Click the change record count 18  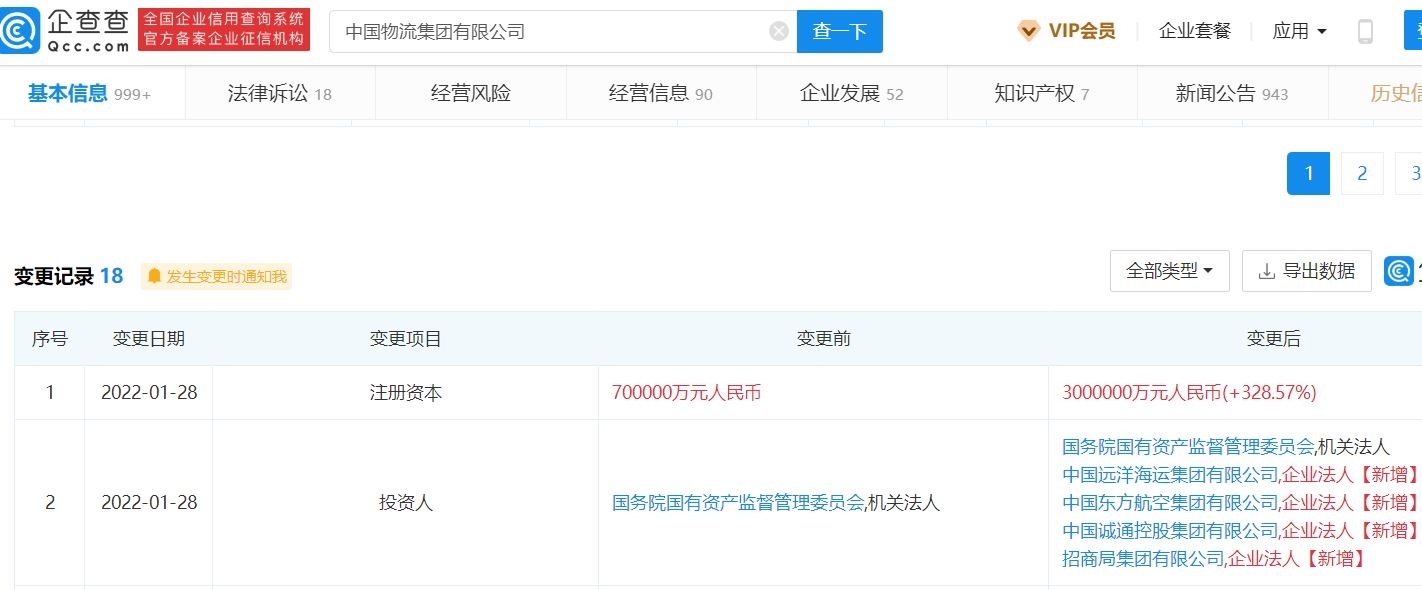[111, 277]
